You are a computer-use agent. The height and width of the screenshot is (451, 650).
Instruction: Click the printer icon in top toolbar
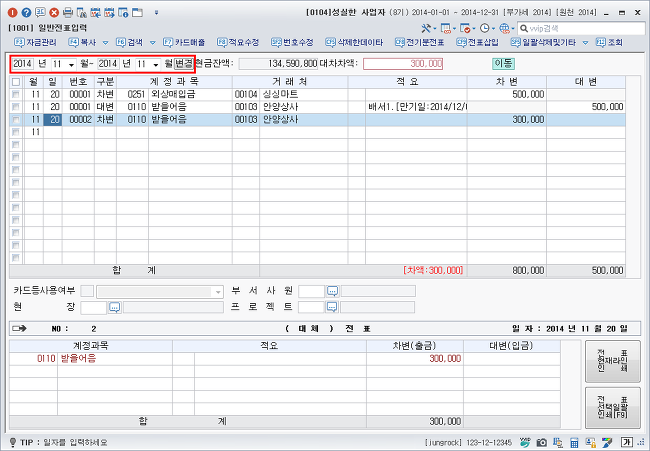[68, 12]
